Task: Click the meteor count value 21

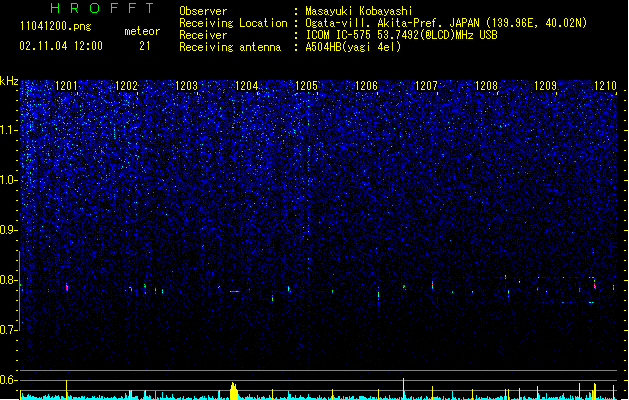Action: (145, 46)
